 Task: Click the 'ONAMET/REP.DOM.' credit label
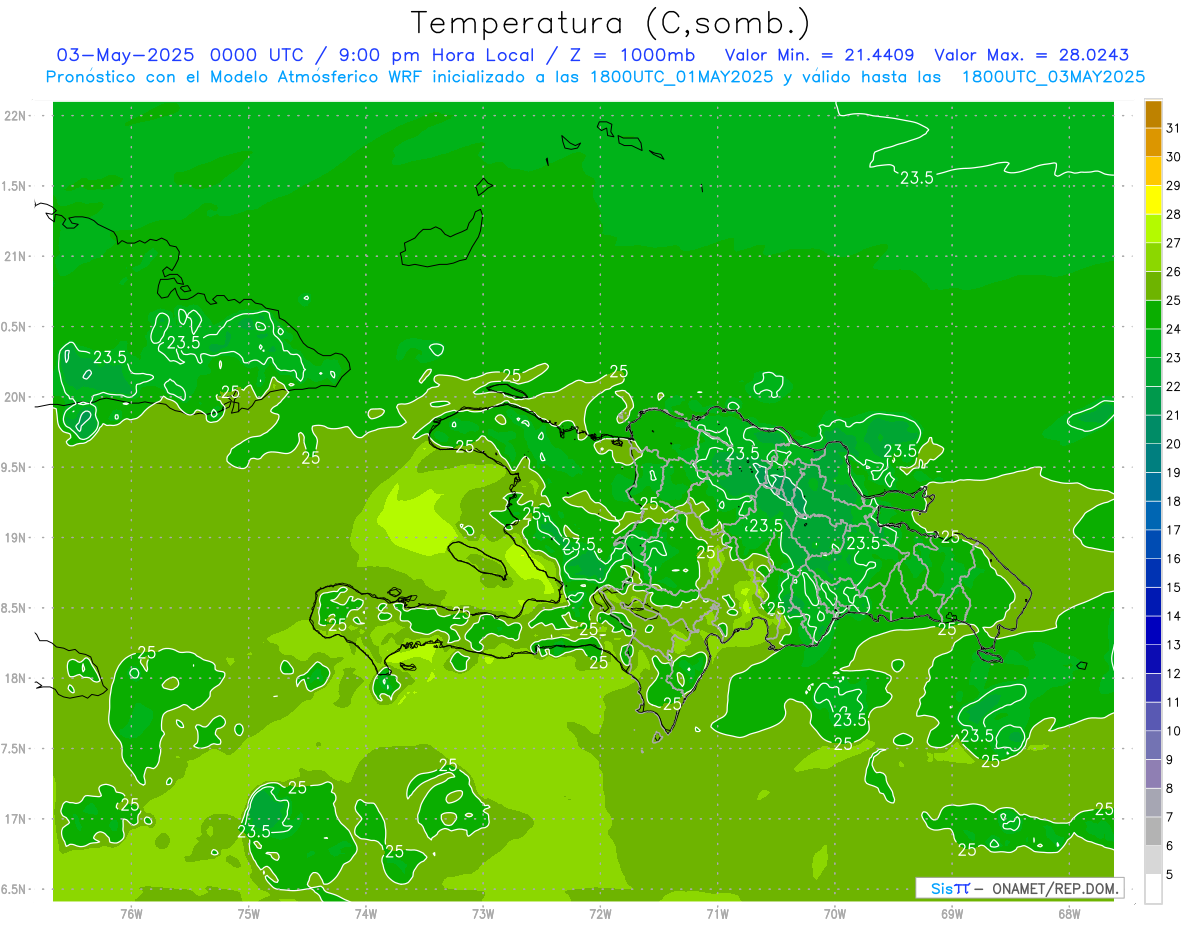[1056, 888]
